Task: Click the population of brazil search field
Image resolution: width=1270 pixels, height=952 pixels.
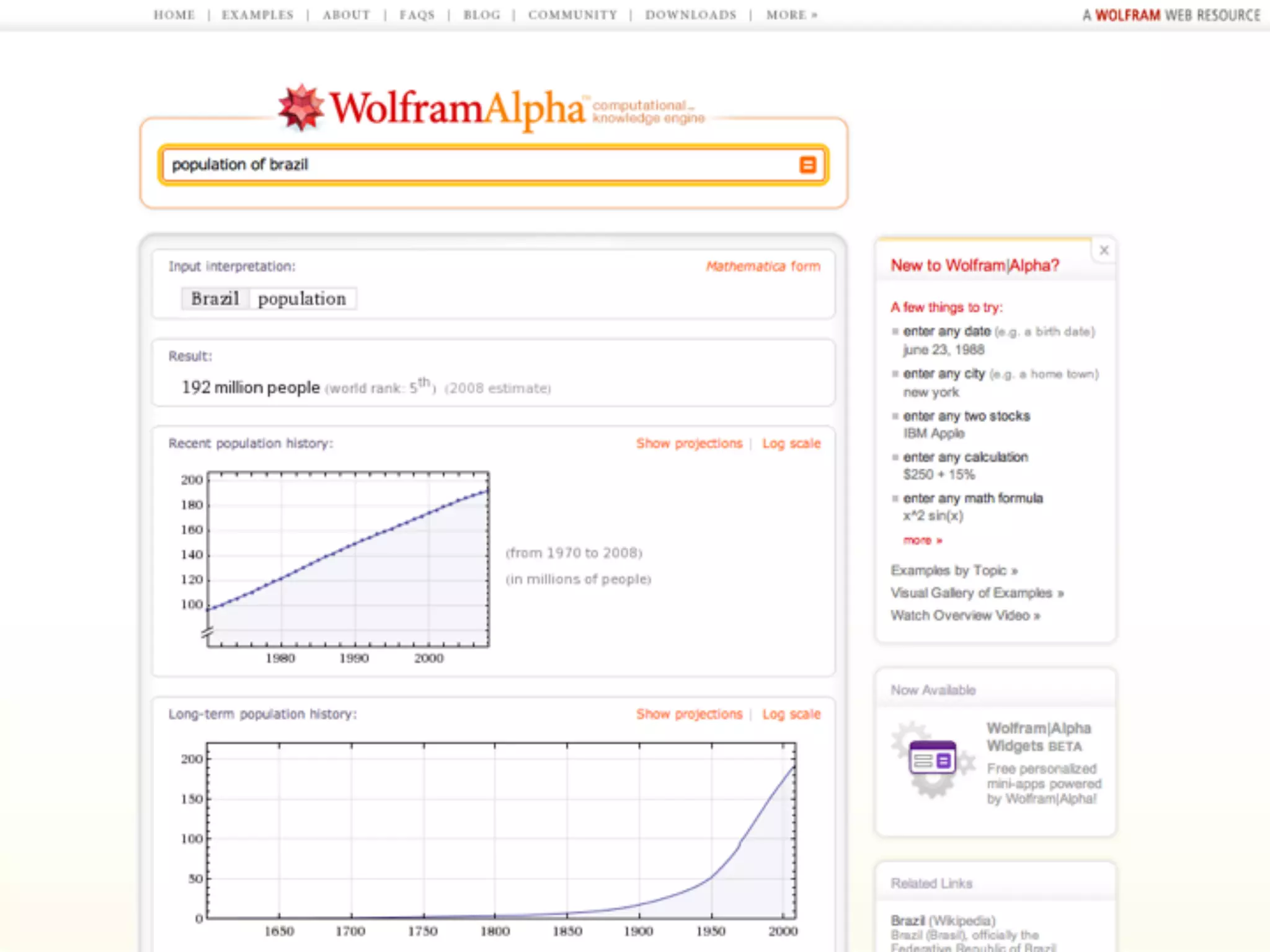Action: (x=477, y=165)
